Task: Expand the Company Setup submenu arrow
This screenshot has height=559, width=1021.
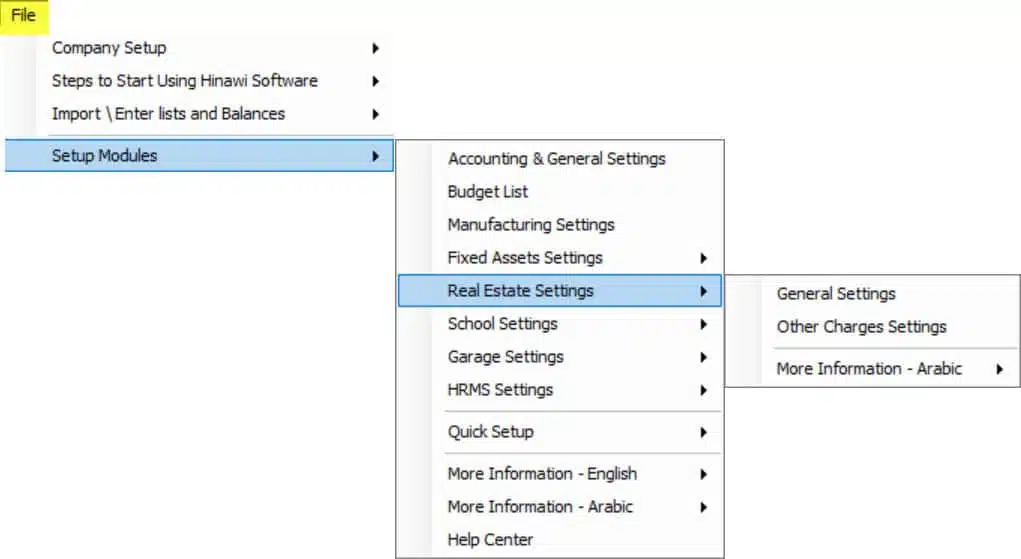Action: point(376,48)
